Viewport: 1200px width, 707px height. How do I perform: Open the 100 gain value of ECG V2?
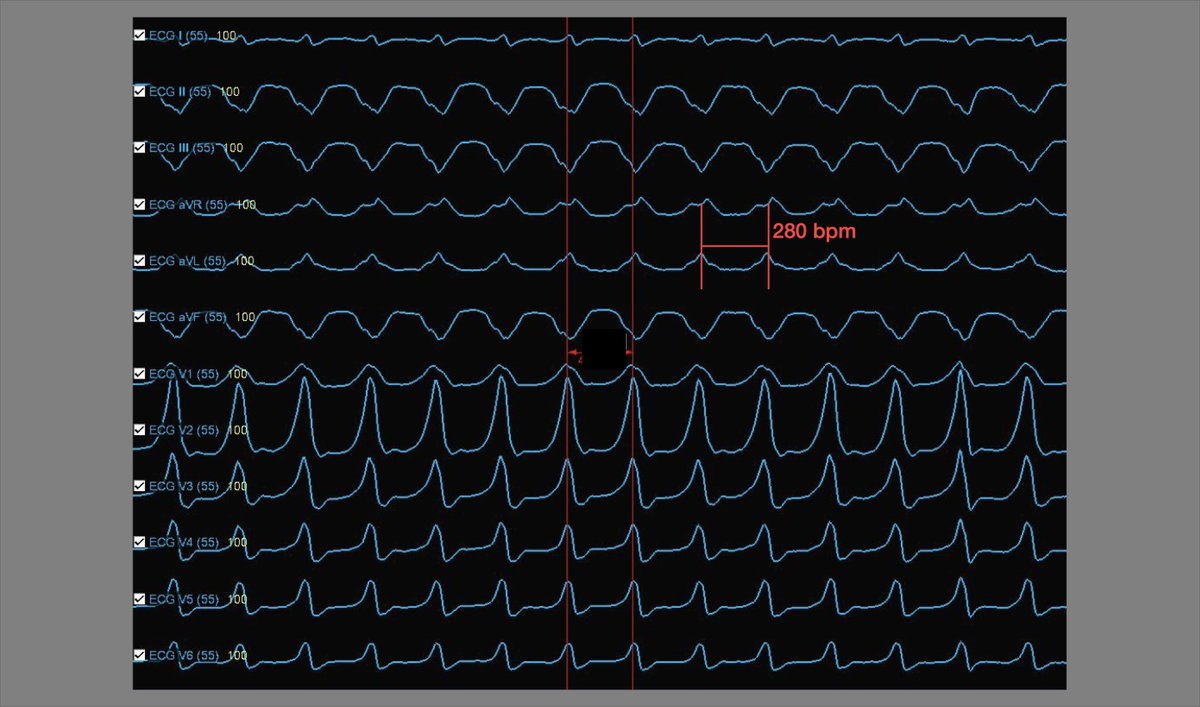click(x=237, y=430)
